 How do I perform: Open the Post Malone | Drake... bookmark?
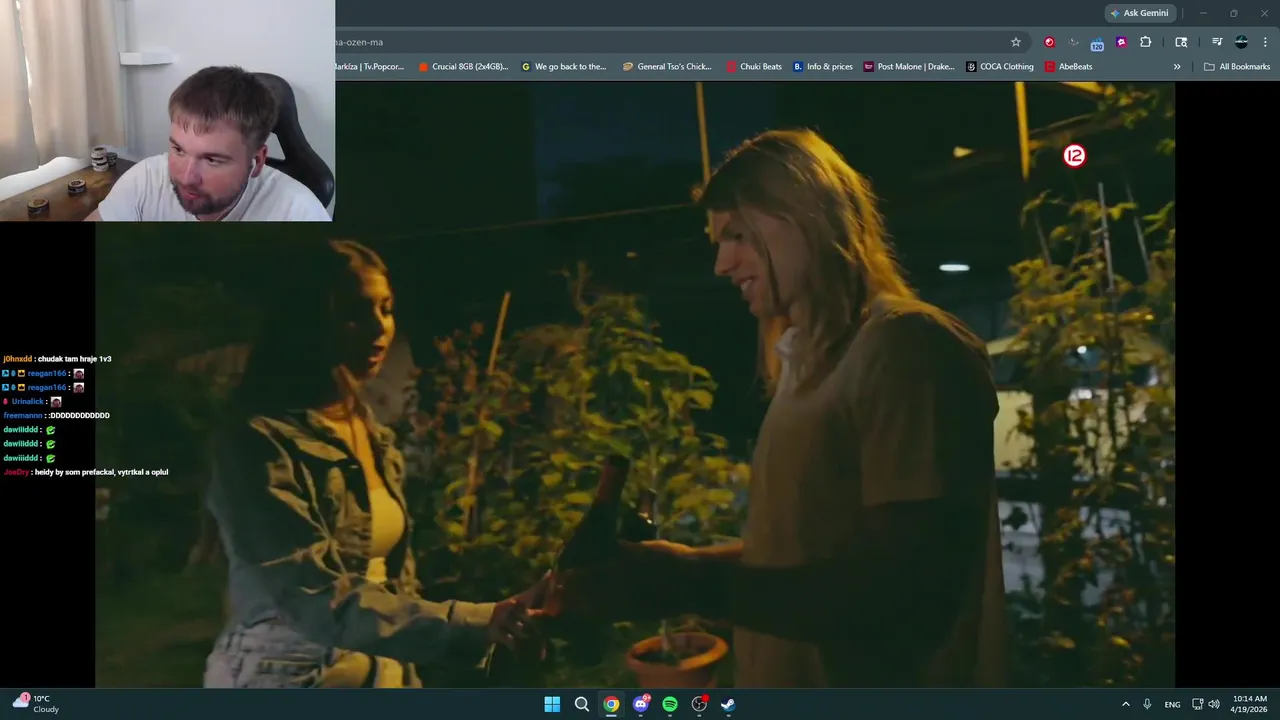click(909, 67)
